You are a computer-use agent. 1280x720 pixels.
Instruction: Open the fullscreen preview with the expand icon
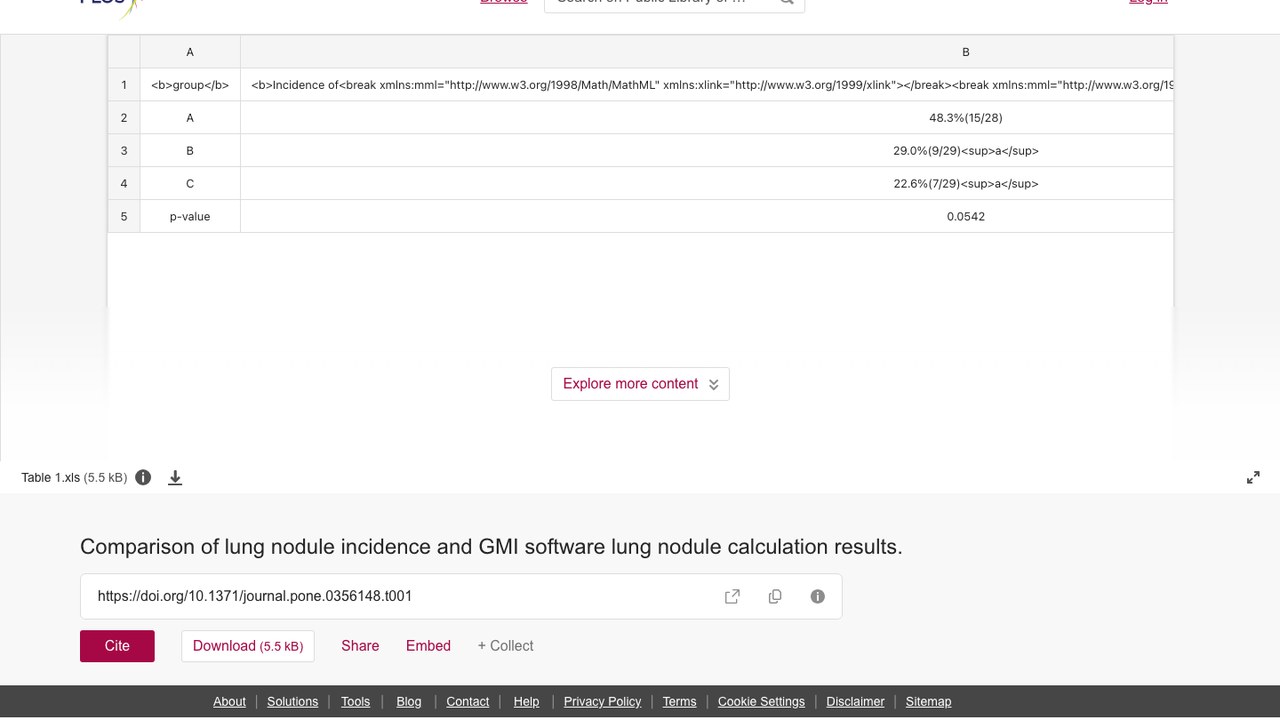pos(1253,478)
